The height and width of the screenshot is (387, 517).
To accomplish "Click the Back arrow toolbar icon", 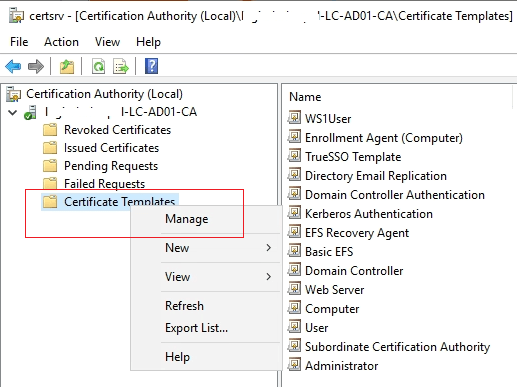I will click(13, 66).
